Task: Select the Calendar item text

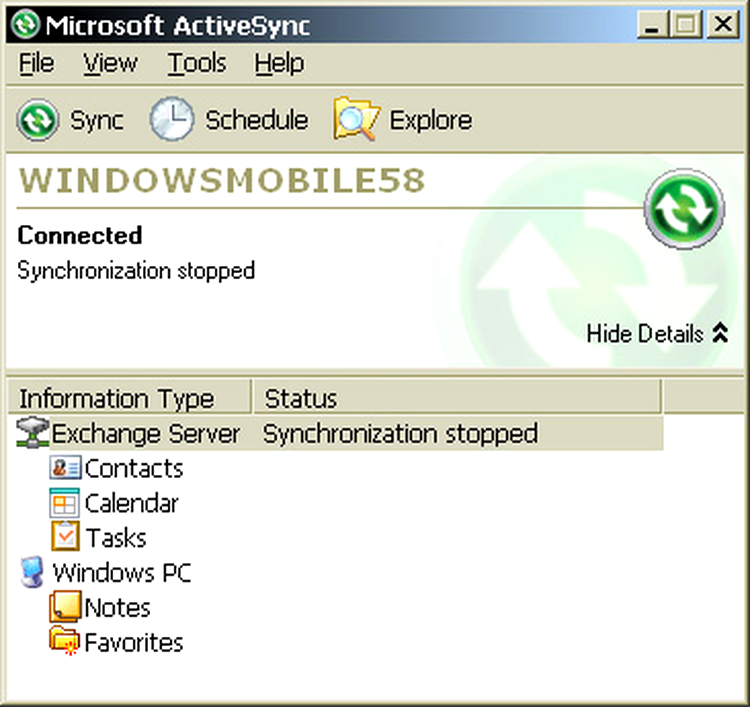Action: (132, 503)
